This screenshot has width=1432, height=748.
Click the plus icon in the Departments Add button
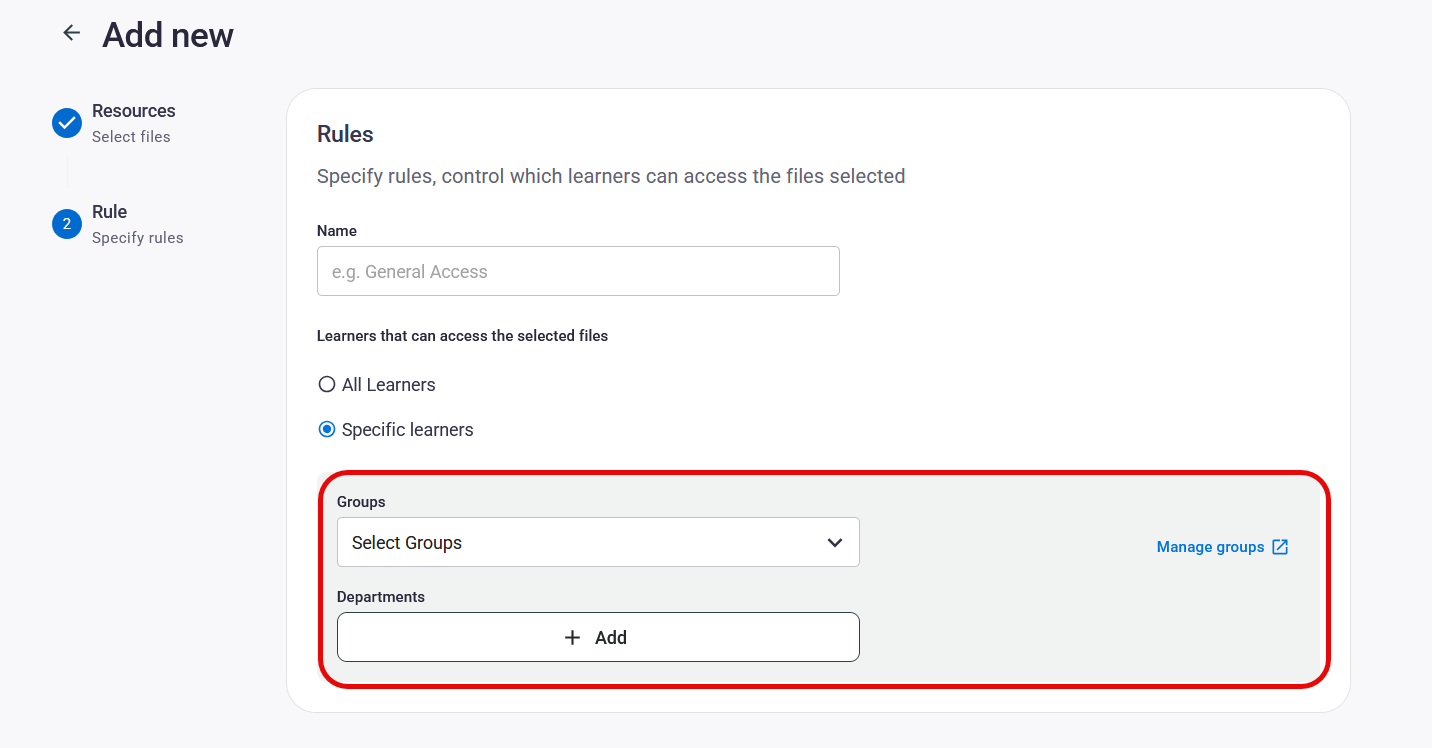pyautogui.click(x=573, y=637)
